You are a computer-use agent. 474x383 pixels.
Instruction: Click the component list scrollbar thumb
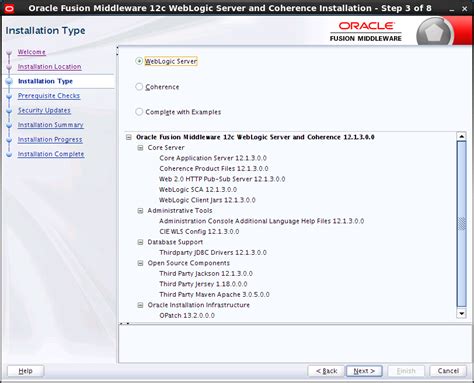click(462, 224)
